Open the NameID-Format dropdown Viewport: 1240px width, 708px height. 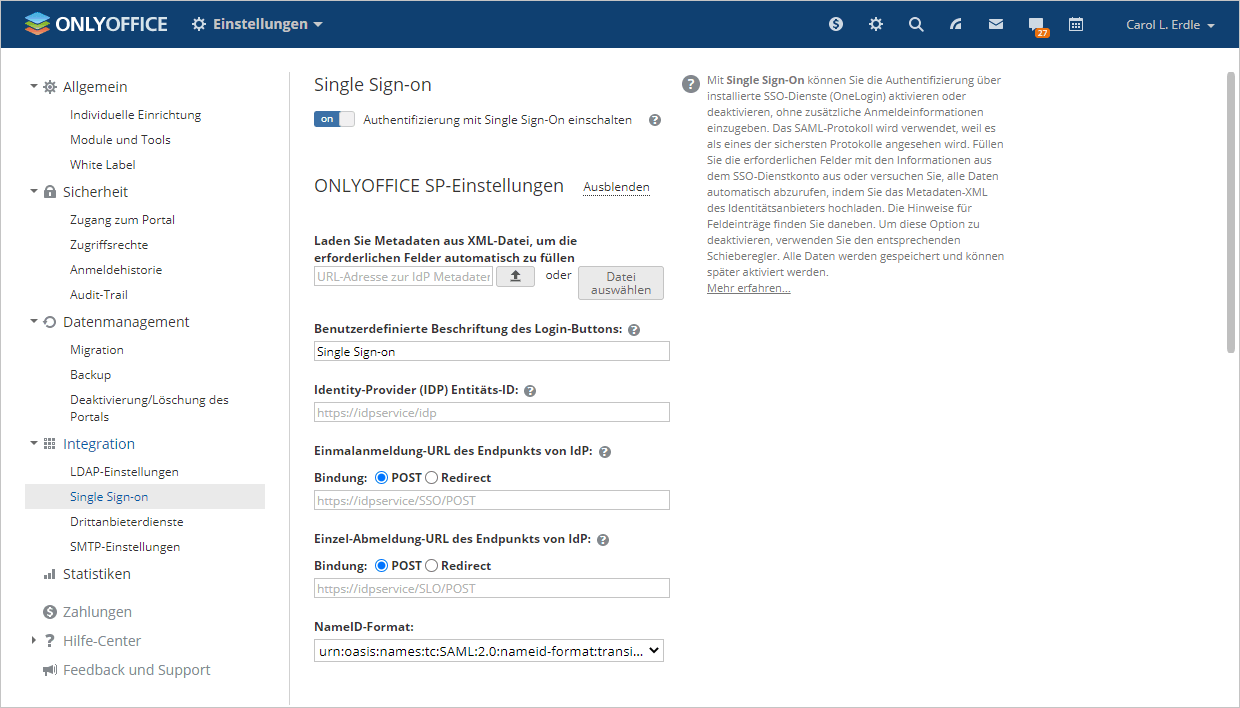tap(489, 651)
